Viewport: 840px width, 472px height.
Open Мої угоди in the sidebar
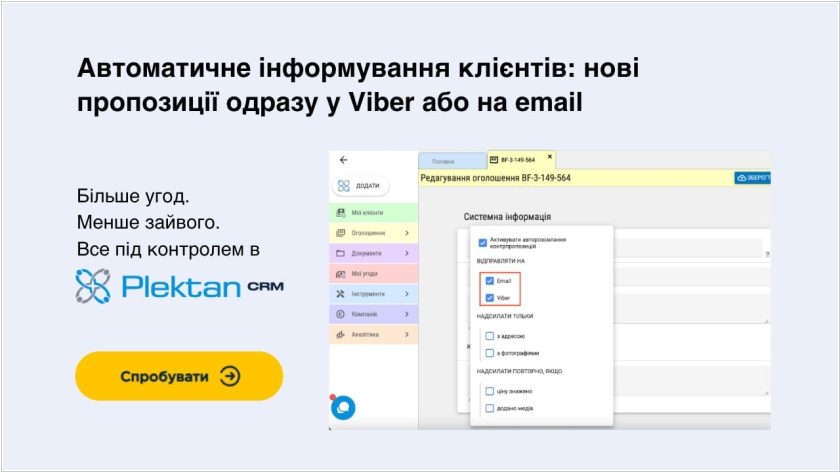[373, 274]
